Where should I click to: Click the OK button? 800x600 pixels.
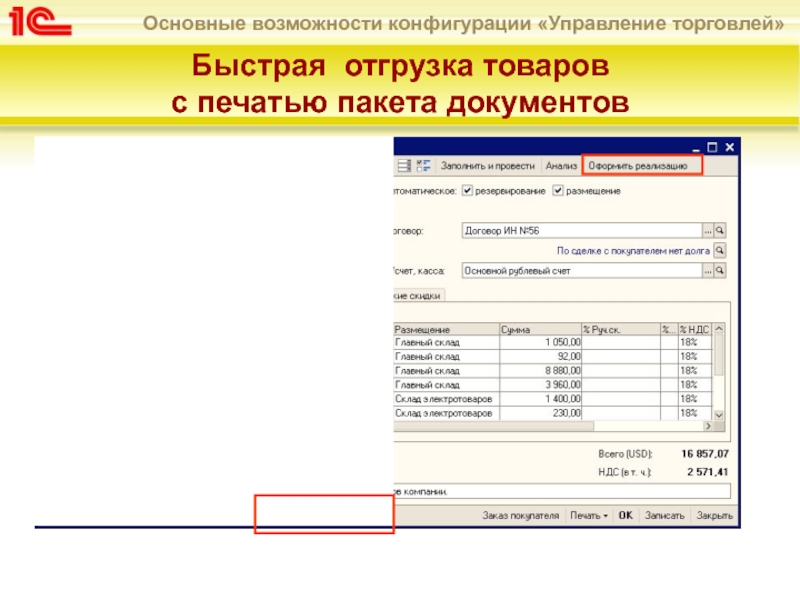click(626, 515)
